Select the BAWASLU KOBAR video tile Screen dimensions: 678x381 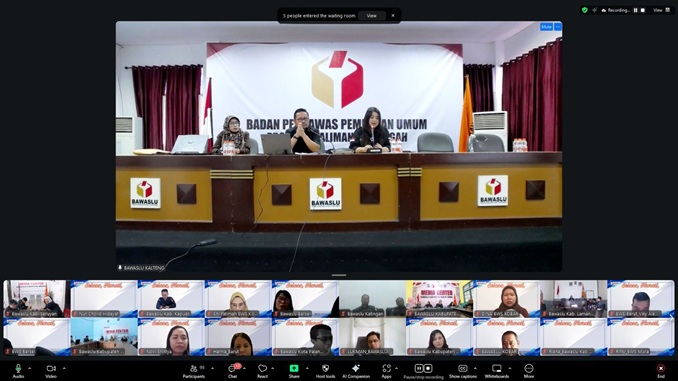pos(506,337)
